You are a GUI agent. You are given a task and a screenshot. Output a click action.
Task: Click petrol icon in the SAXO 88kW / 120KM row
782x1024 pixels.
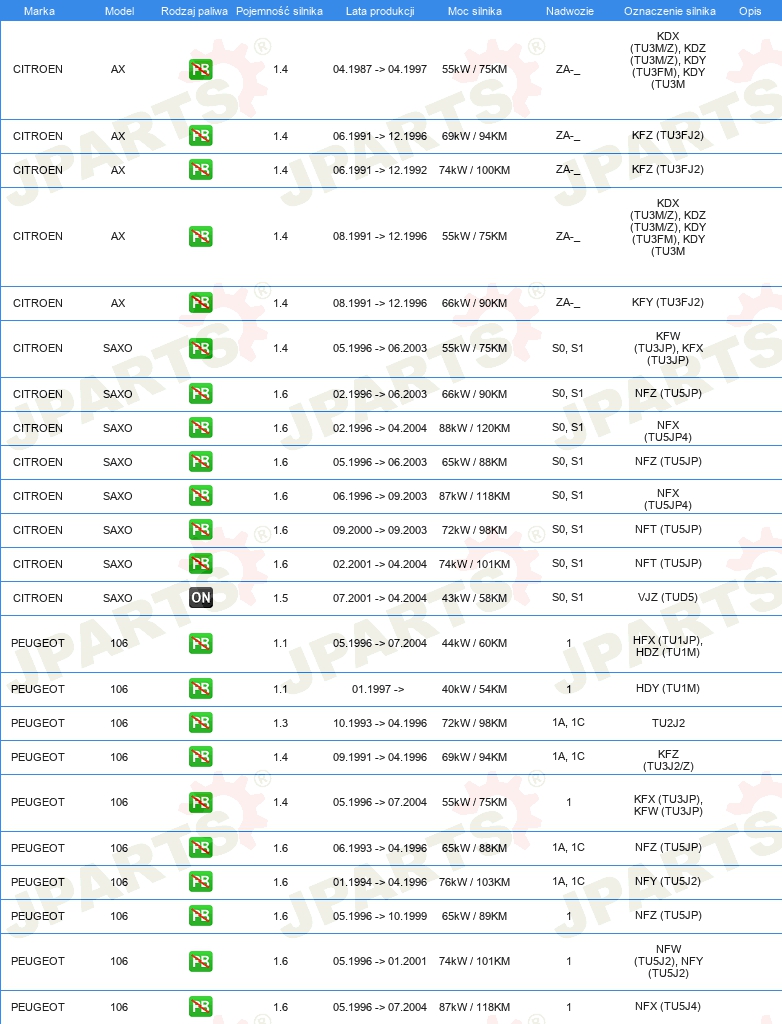click(201, 428)
